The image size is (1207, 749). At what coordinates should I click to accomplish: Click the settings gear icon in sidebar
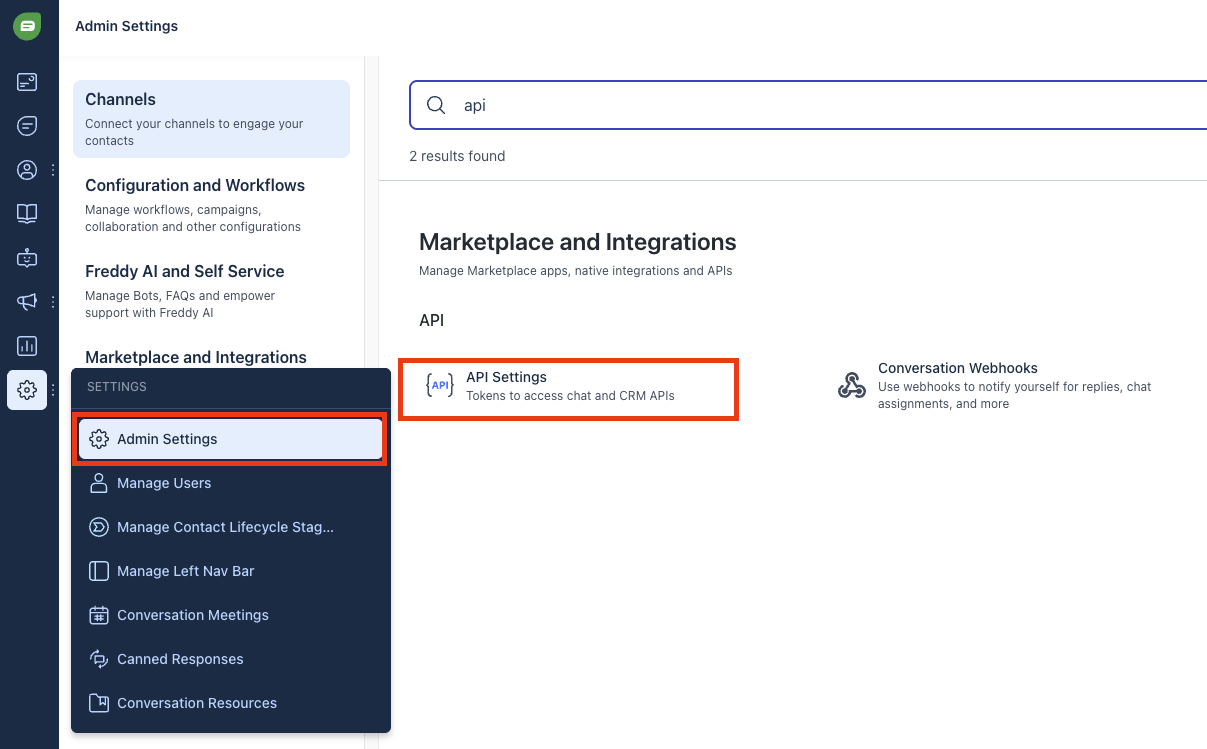click(27, 390)
